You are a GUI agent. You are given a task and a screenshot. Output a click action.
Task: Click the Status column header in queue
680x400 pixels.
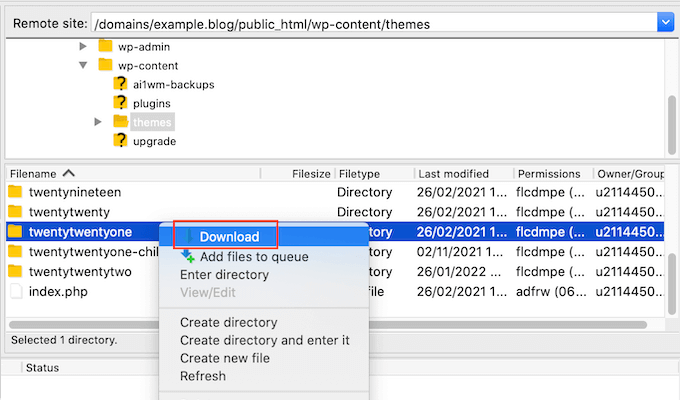click(42, 367)
